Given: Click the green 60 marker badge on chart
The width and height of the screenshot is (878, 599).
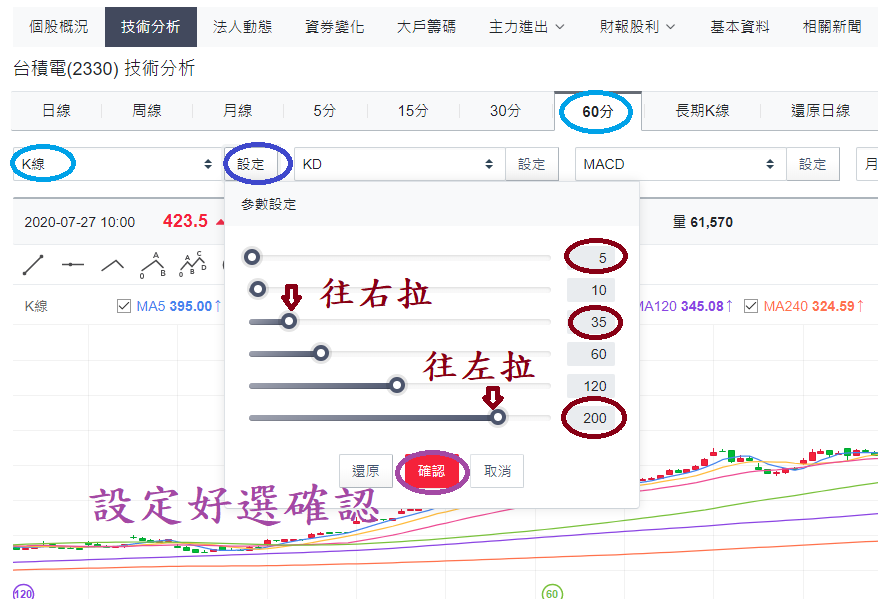Looking at the screenshot, I should pos(552,593).
